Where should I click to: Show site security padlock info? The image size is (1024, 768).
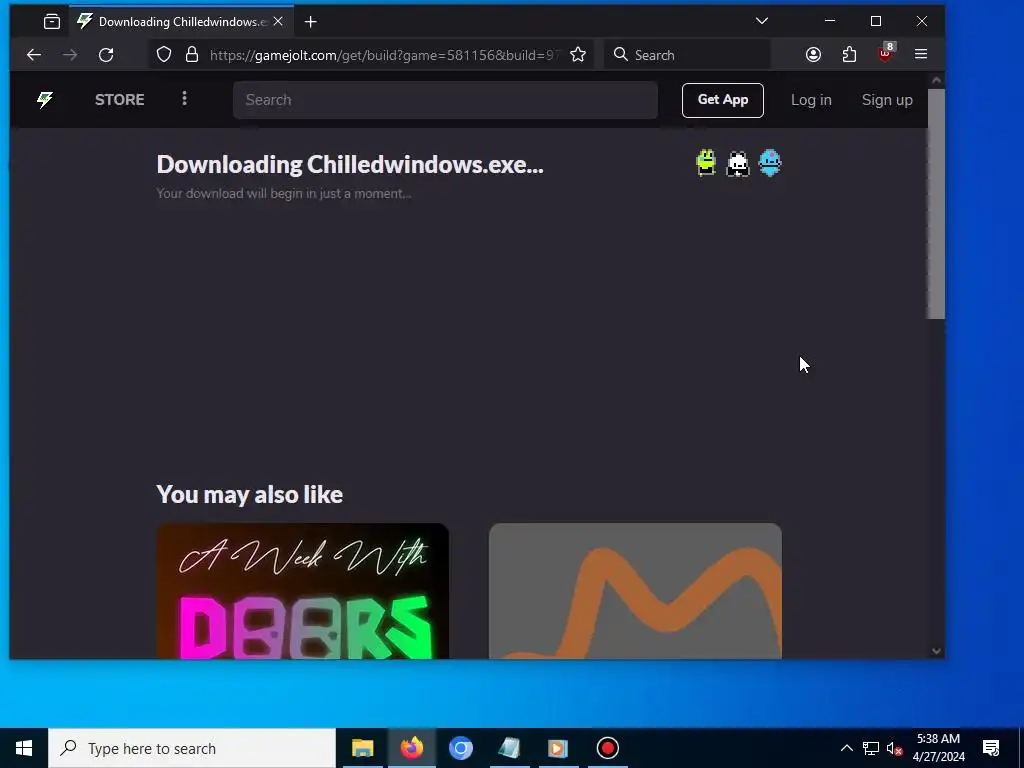pyautogui.click(x=191, y=55)
